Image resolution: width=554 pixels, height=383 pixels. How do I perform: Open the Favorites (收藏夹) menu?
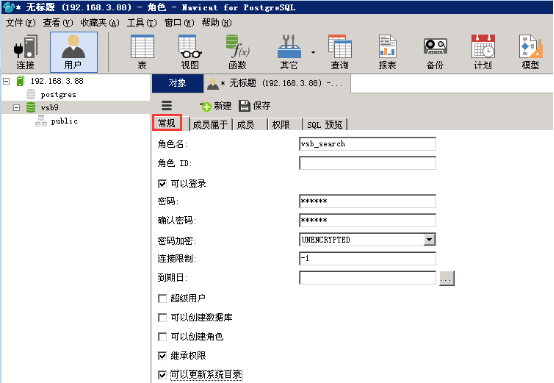click(x=100, y=23)
